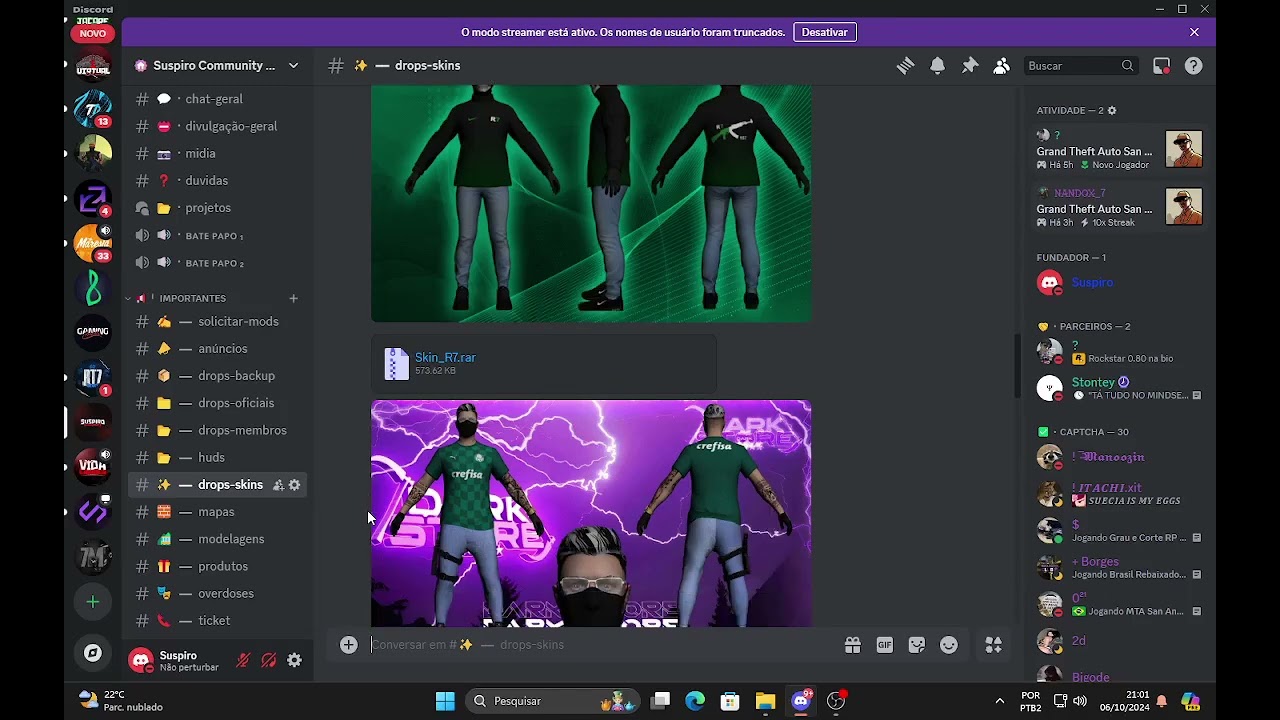Dismiss the streamer mode banner

pyautogui.click(x=1194, y=32)
